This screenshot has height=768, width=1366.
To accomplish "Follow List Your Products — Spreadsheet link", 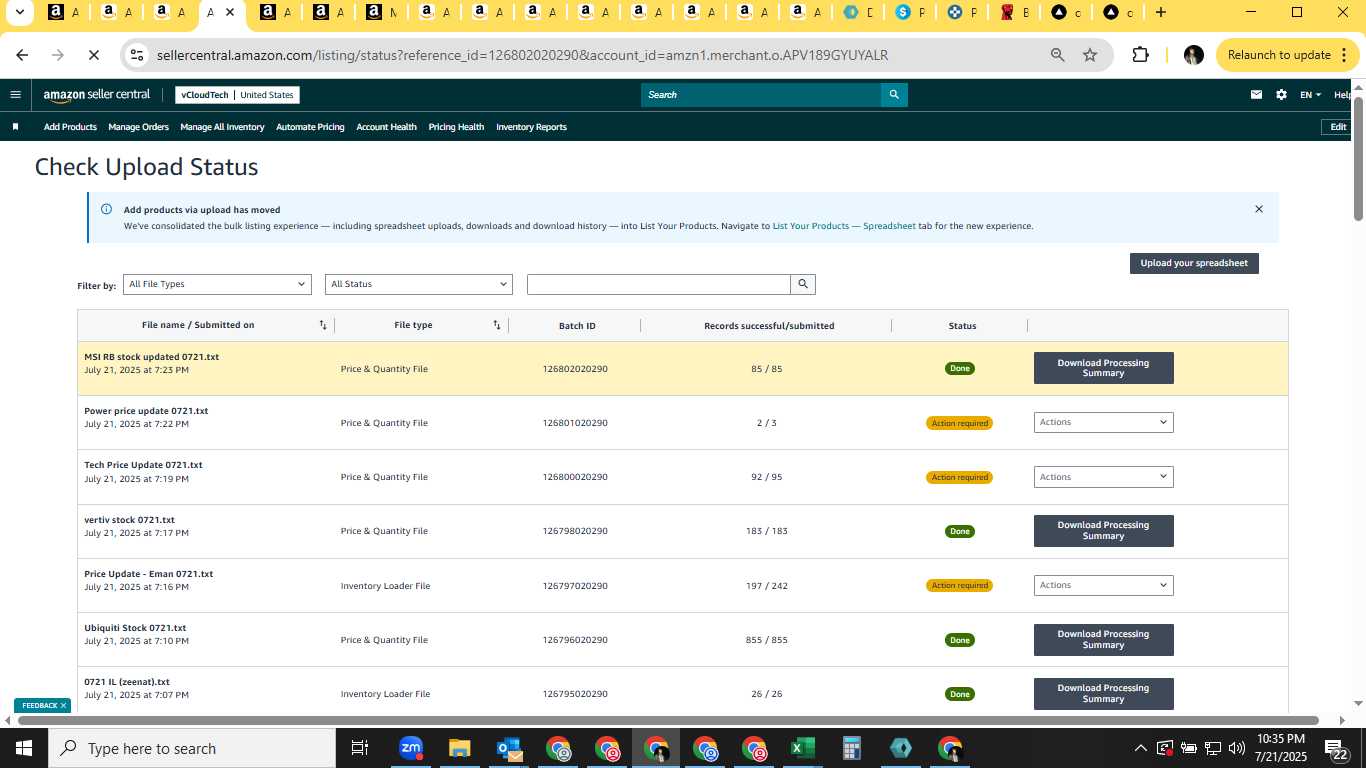I will (x=844, y=226).
